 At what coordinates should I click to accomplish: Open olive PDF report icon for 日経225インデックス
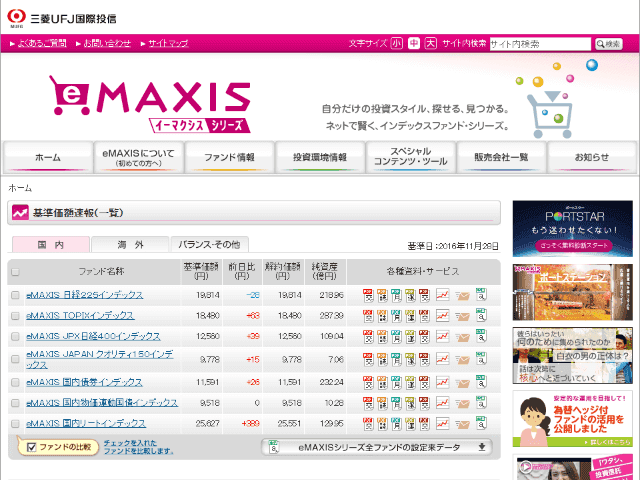pyautogui.click(x=410, y=295)
